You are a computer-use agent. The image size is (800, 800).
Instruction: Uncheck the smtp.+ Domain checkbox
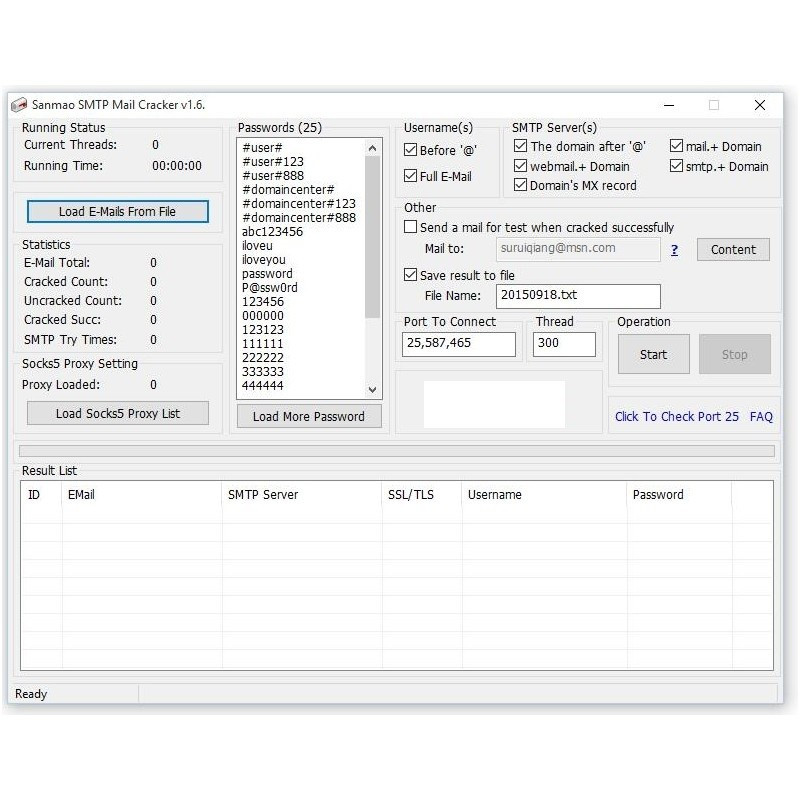(677, 166)
